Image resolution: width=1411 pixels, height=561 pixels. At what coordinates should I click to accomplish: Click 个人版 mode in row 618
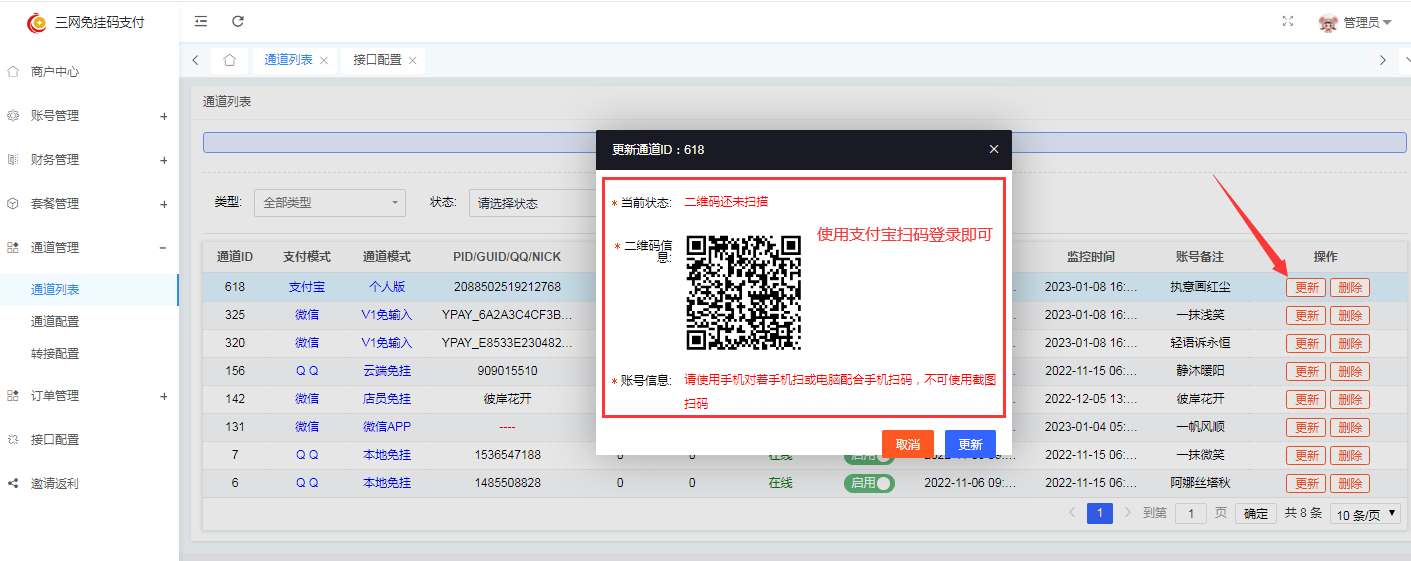tap(387, 287)
